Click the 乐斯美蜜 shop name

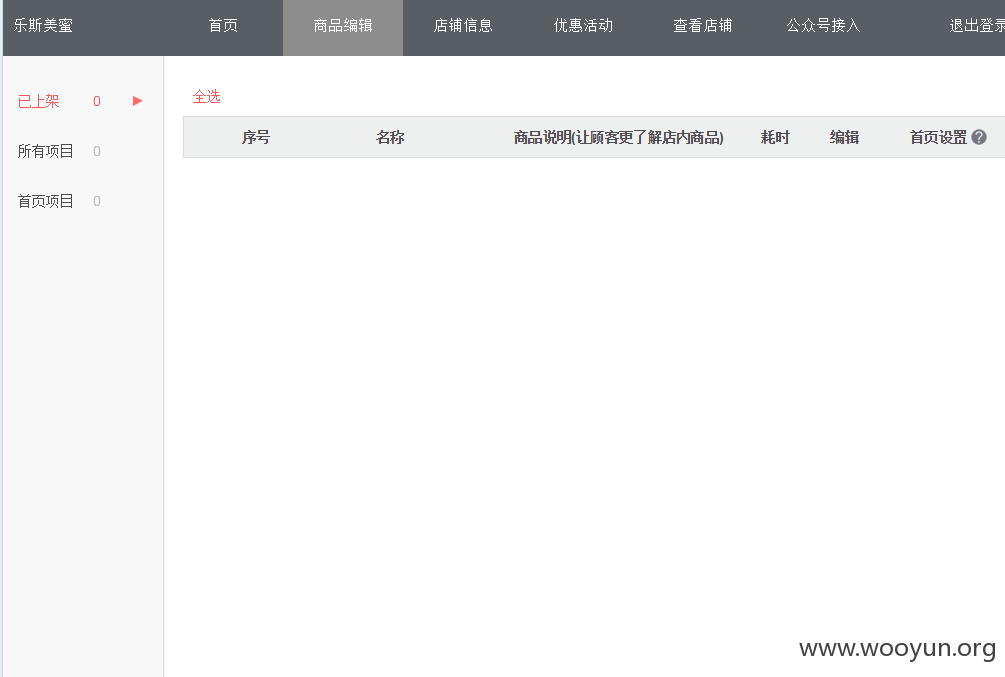pos(43,26)
